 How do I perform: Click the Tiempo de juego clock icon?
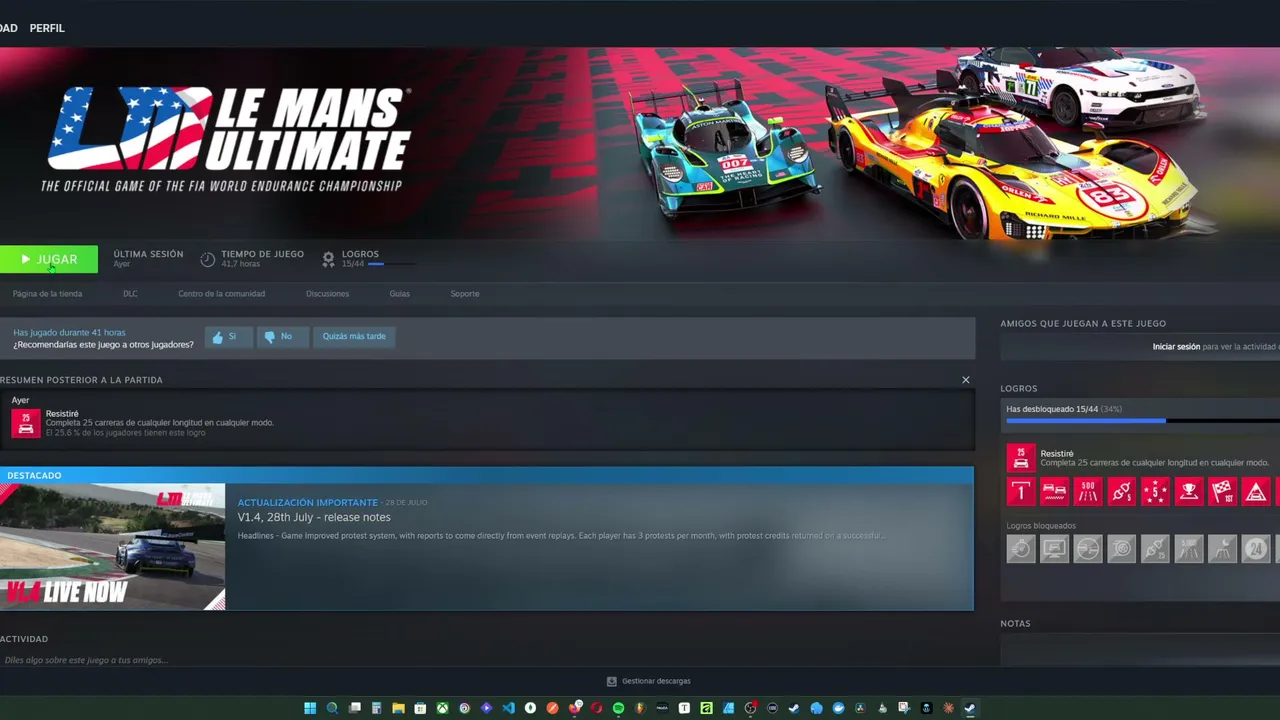(x=207, y=259)
